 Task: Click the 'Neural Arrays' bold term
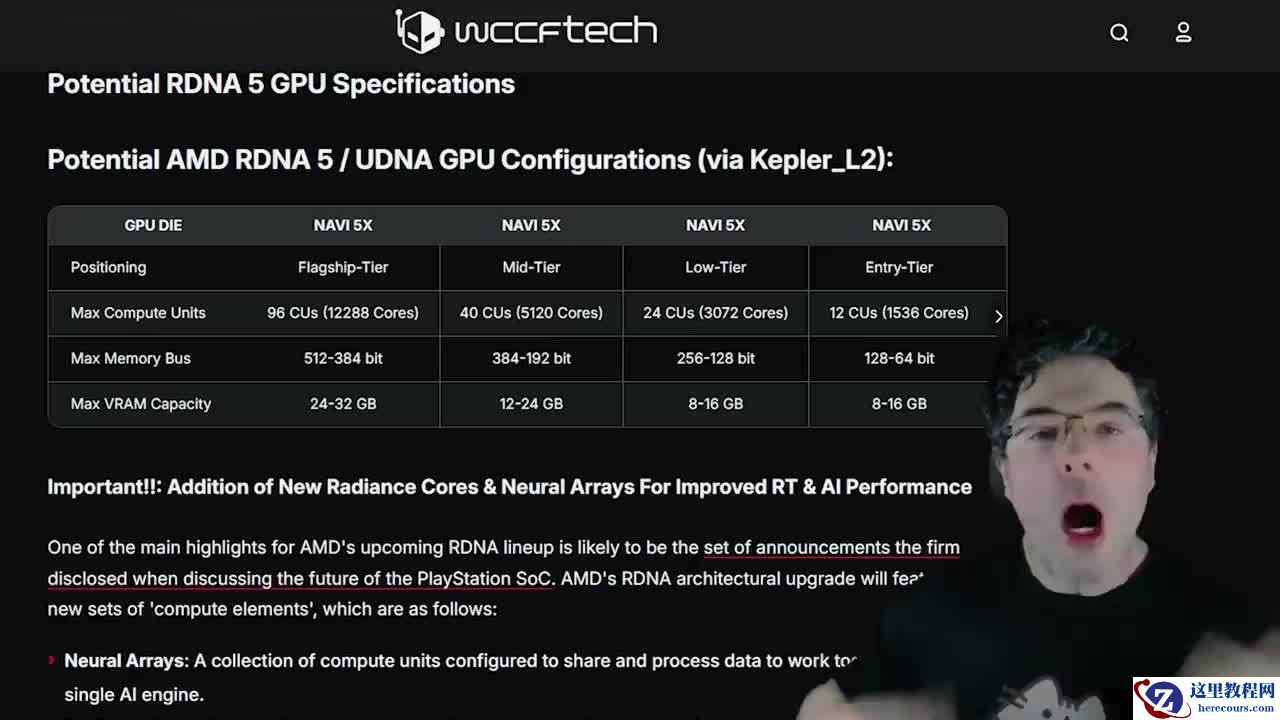click(x=125, y=661)
